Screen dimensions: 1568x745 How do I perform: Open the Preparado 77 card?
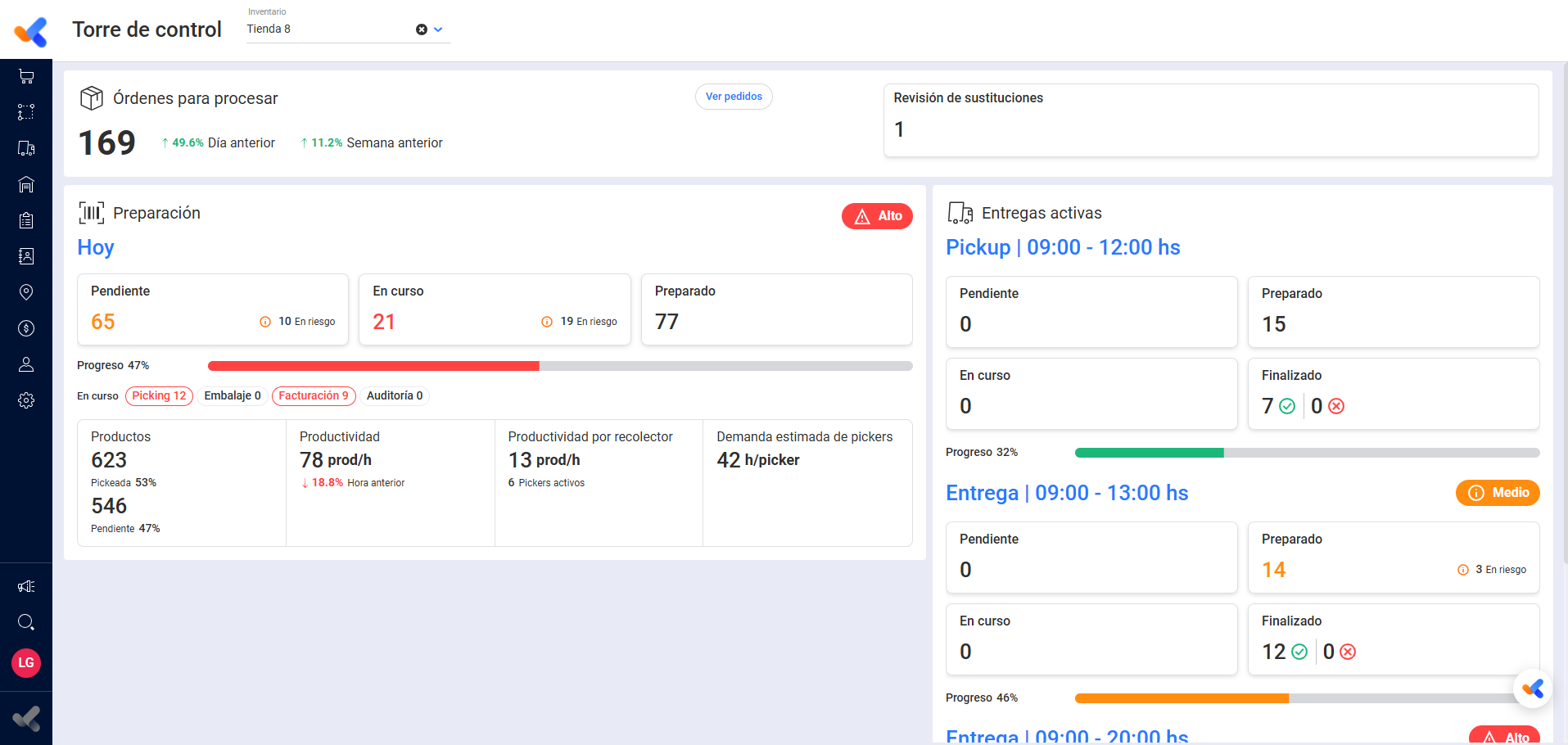pyautogui.click(x=777, y=309)
